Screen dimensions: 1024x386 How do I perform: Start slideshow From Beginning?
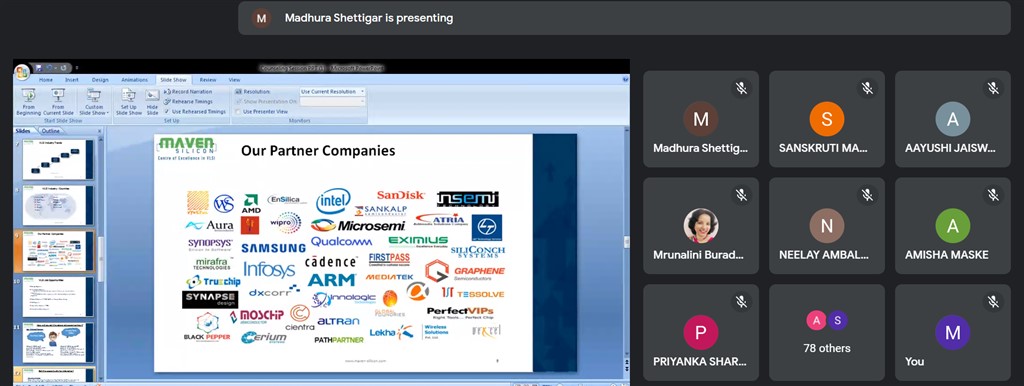29,102
